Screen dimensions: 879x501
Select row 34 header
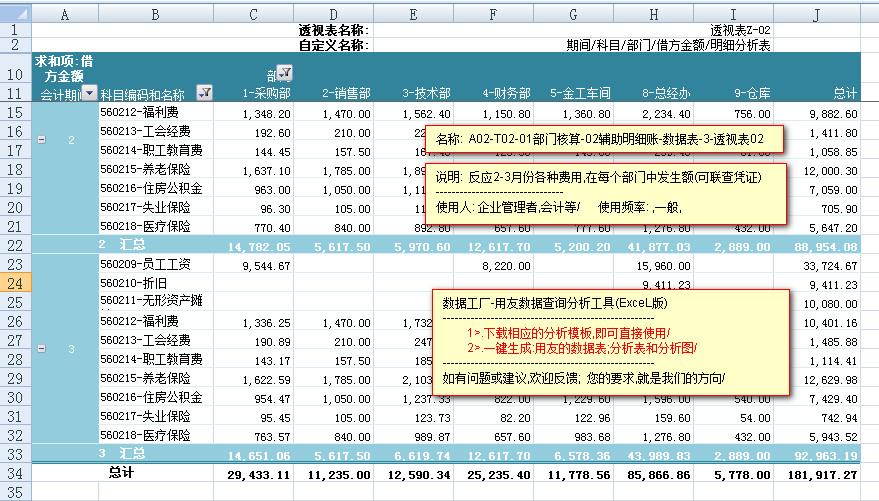(x=15, y=473)
